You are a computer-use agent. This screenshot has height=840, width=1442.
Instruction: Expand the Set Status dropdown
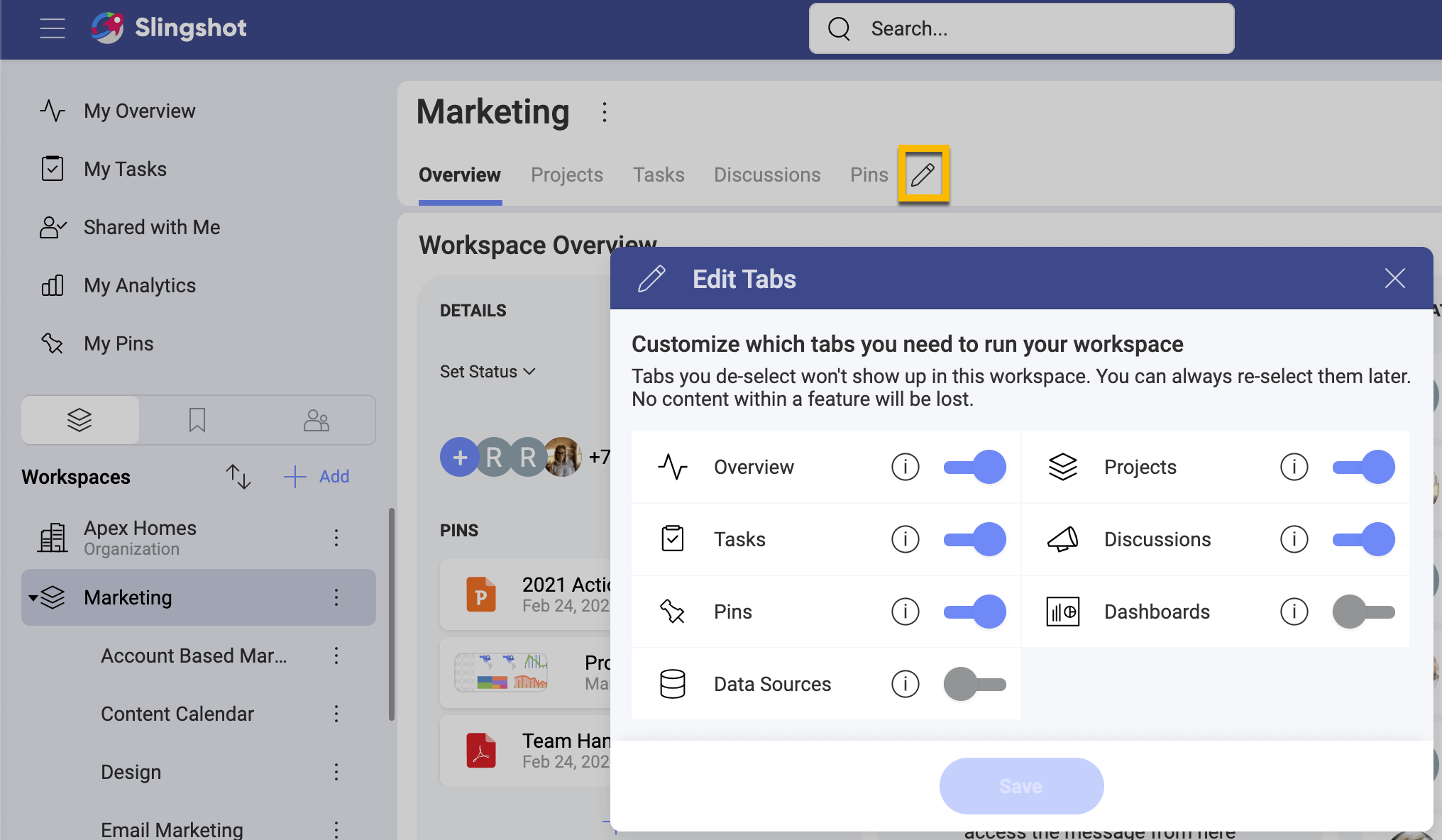488,372
